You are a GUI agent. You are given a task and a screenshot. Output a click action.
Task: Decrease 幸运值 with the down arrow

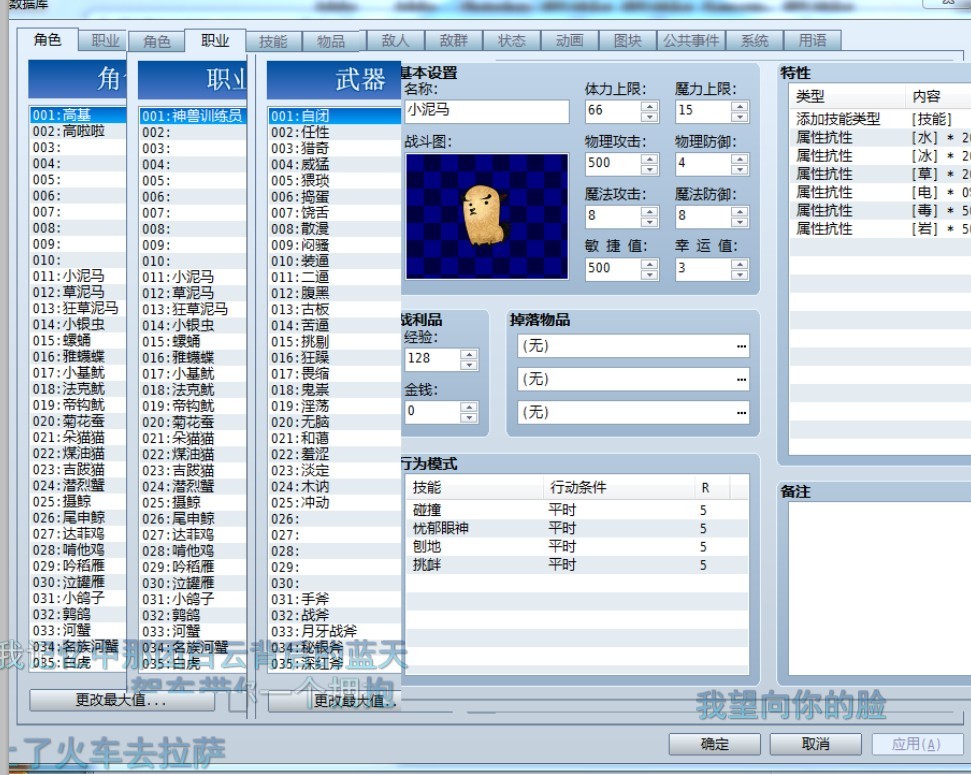pyautogui.click(x=739, y=275)
